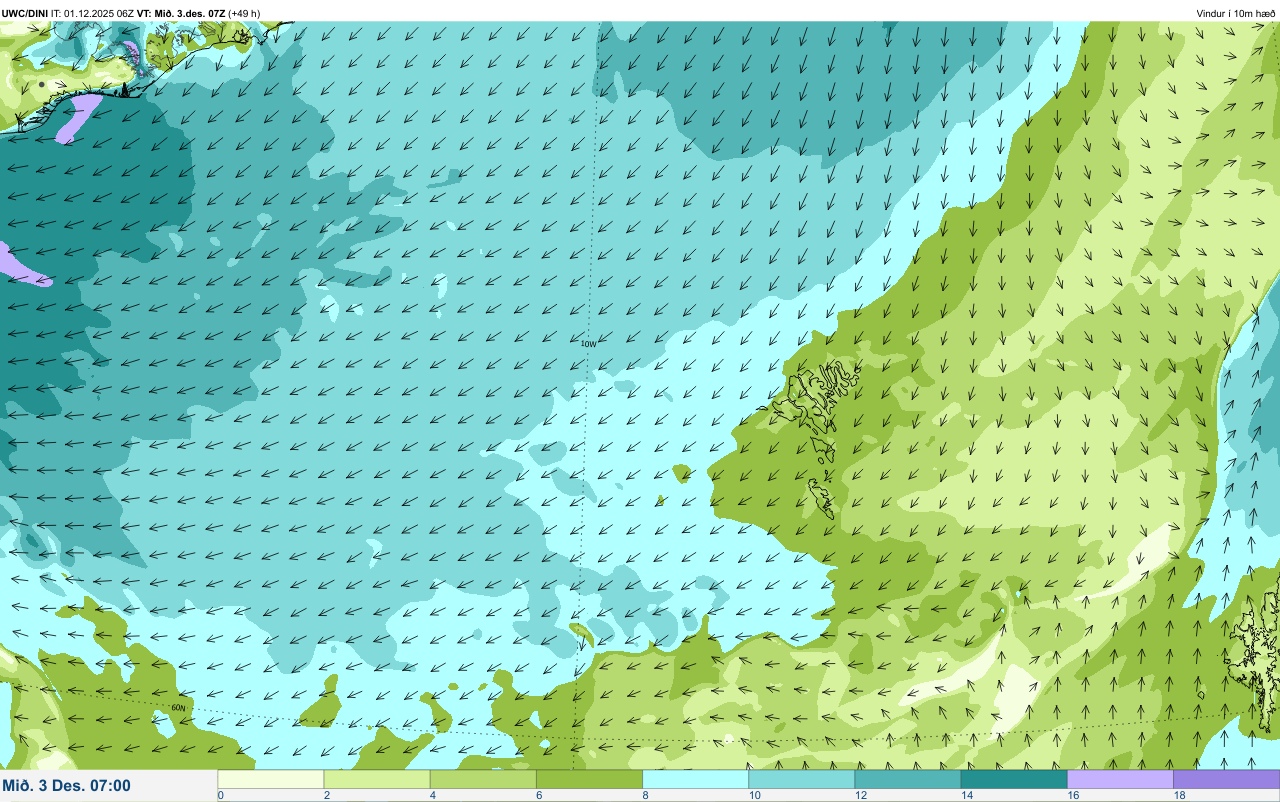Screen dimensions: 1280x802
Task: Click the purple swatch above 18 m/s
Action: click(x=1226, y=779)
